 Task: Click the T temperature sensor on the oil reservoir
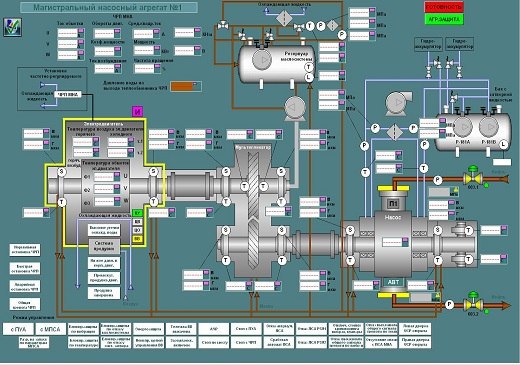coord(309,67)
